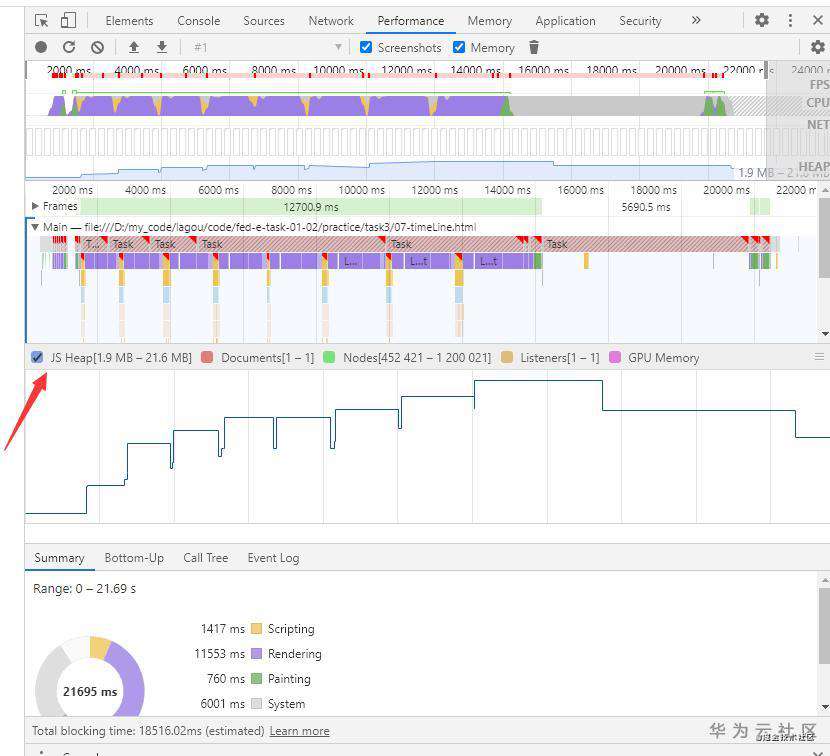Viewport: 830px width, 756px height.
Task: Click the flame chart scrollbar up arrow
Action: (x=824, y=190)
